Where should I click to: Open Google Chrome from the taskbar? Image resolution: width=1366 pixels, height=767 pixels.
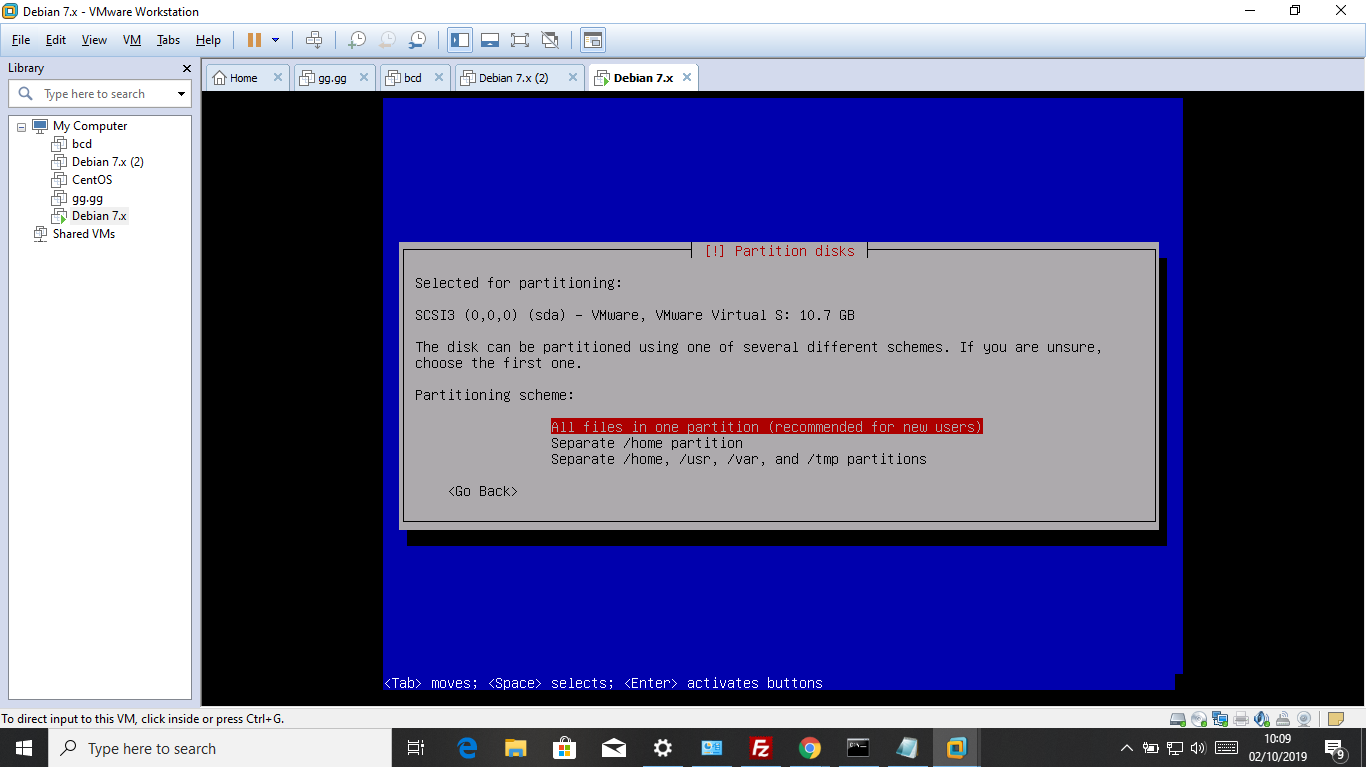810,748
